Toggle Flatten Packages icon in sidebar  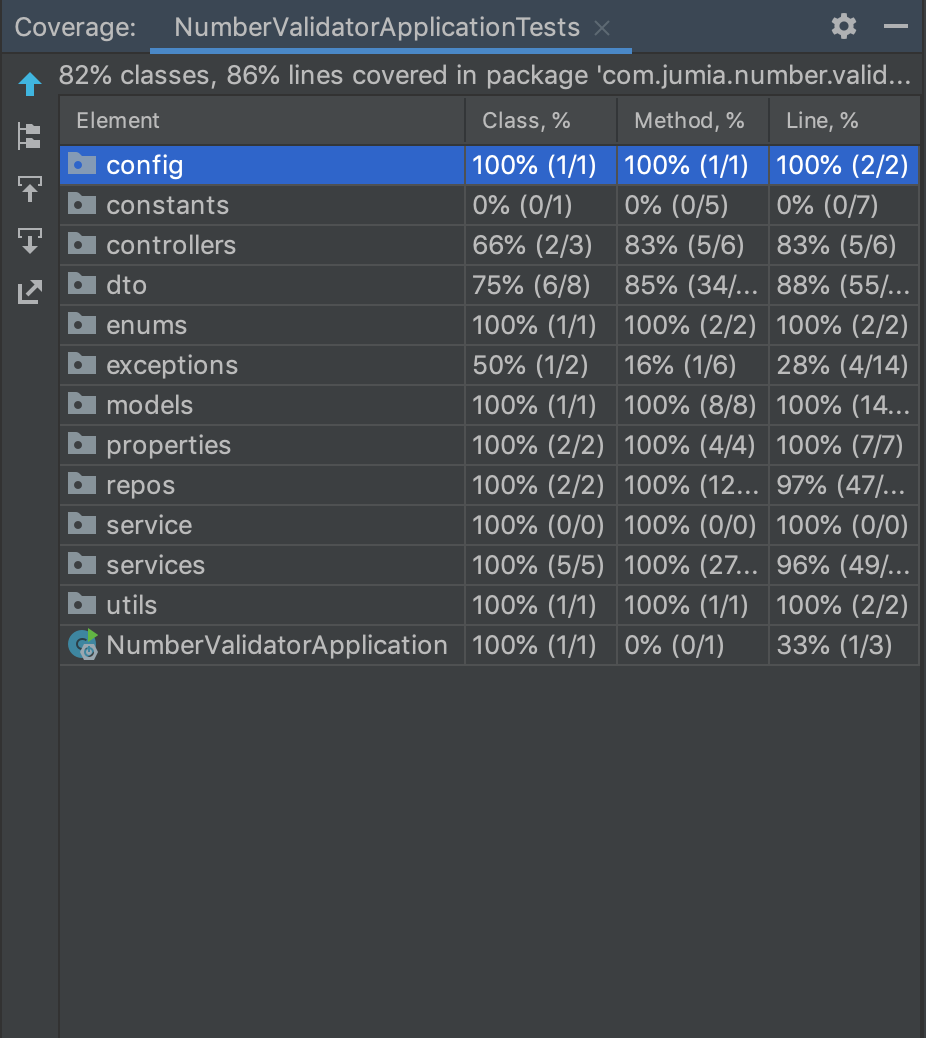(30, 136)
